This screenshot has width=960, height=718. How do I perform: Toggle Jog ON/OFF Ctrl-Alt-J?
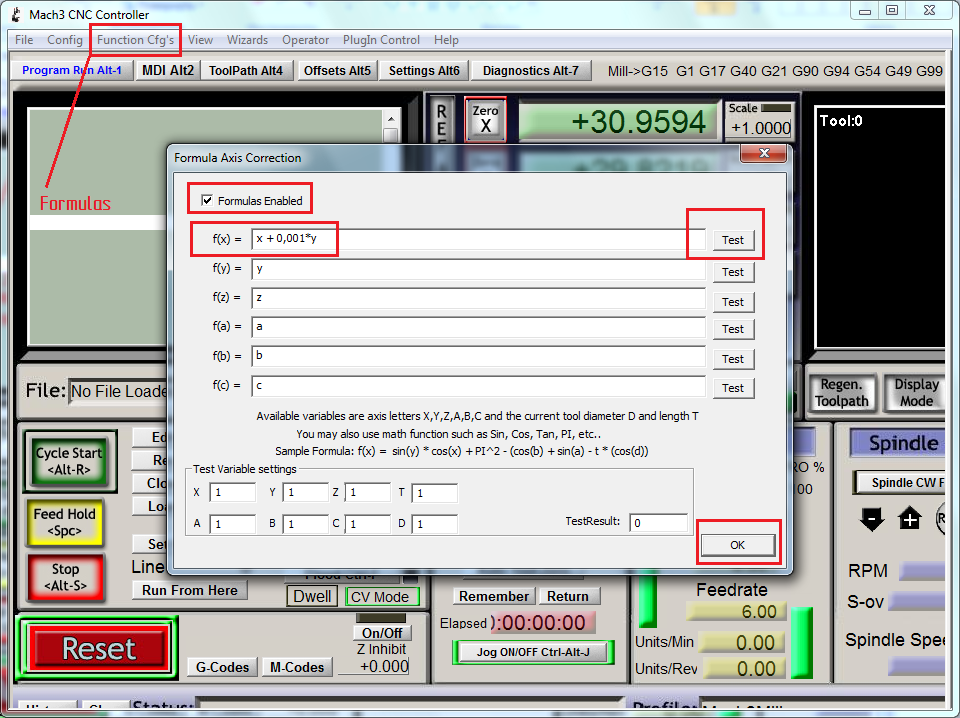533,653
